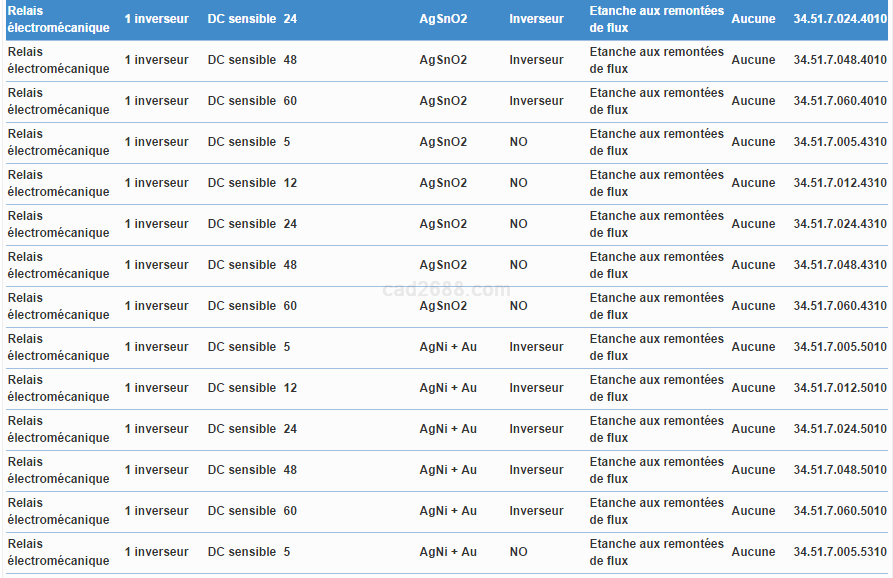Select part number 34.51.7.005.5310

coord(839,552)
